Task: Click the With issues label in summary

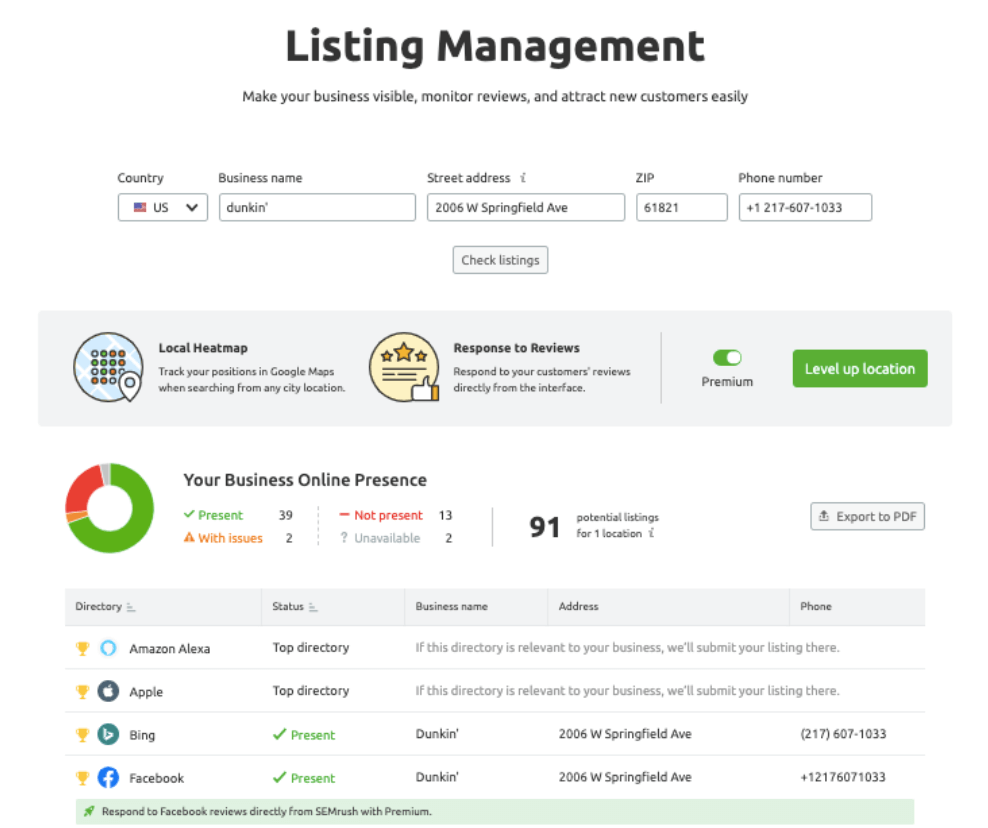Action: tap(230, 538)
